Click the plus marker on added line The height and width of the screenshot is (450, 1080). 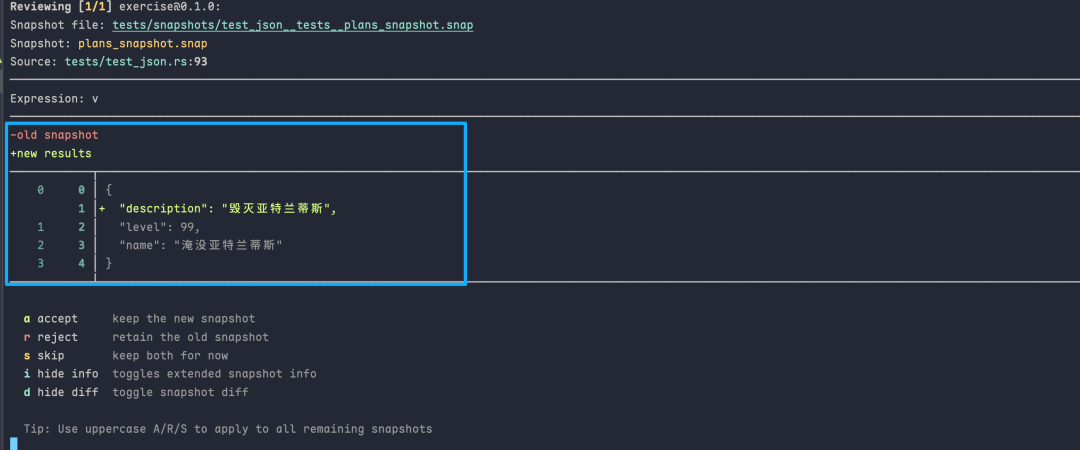click(102, 209)
